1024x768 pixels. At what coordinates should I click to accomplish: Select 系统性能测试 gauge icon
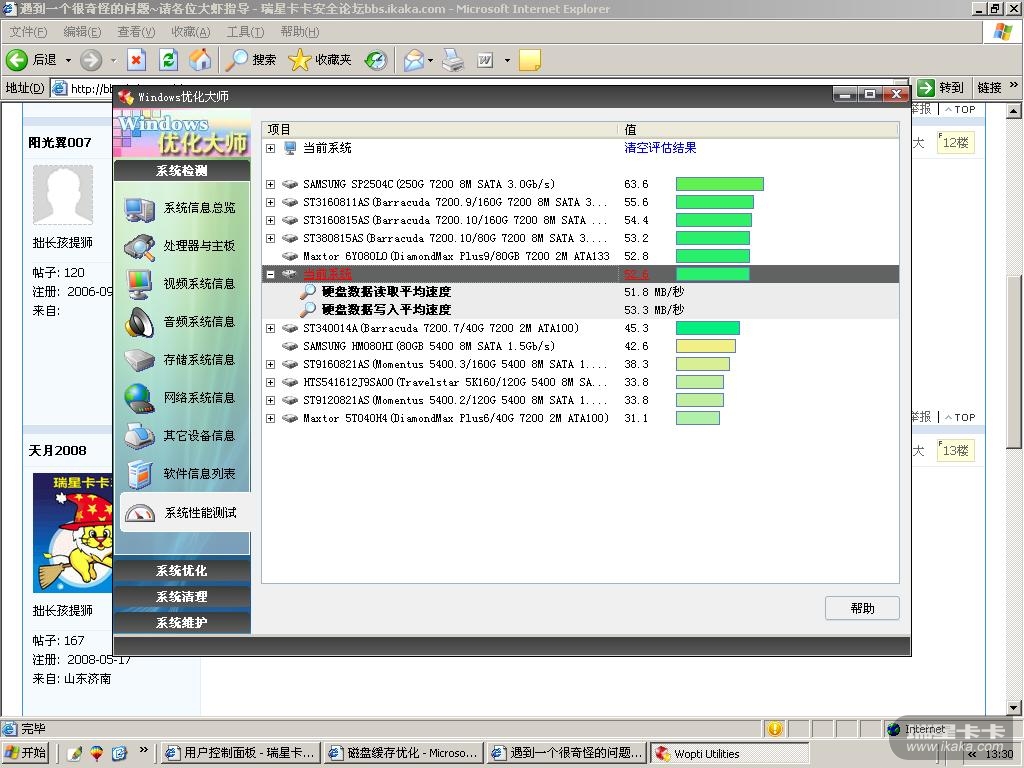click(139, 513)
